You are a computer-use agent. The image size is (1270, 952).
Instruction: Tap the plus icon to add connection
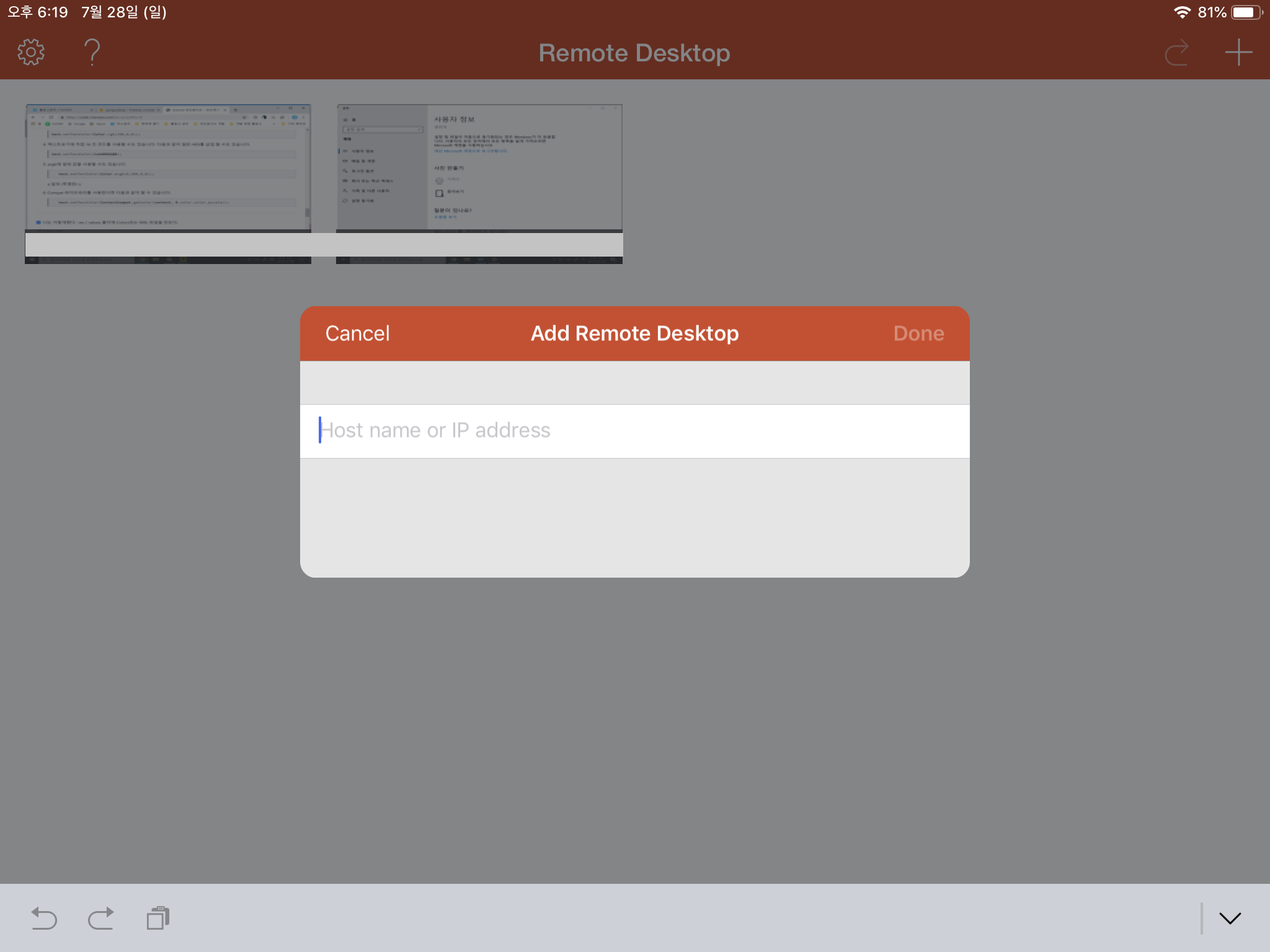[1238, 53]
